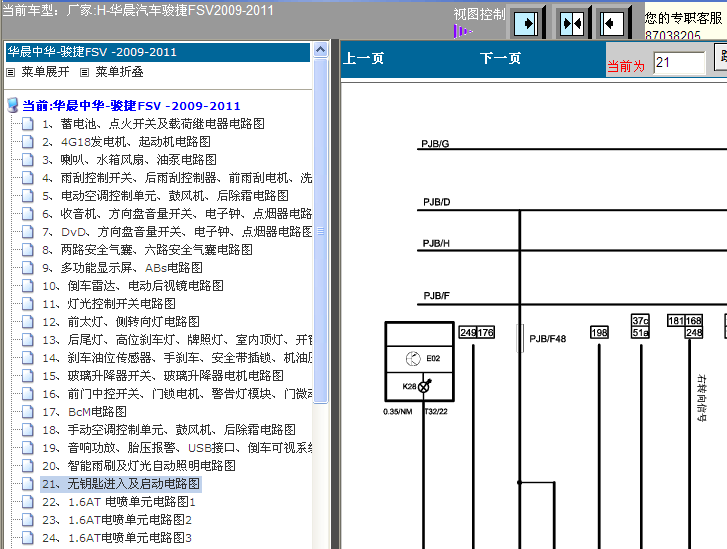Click page icon for item 11 灯光控制开关
727x549 pixels.
click(x=28, y=304)
